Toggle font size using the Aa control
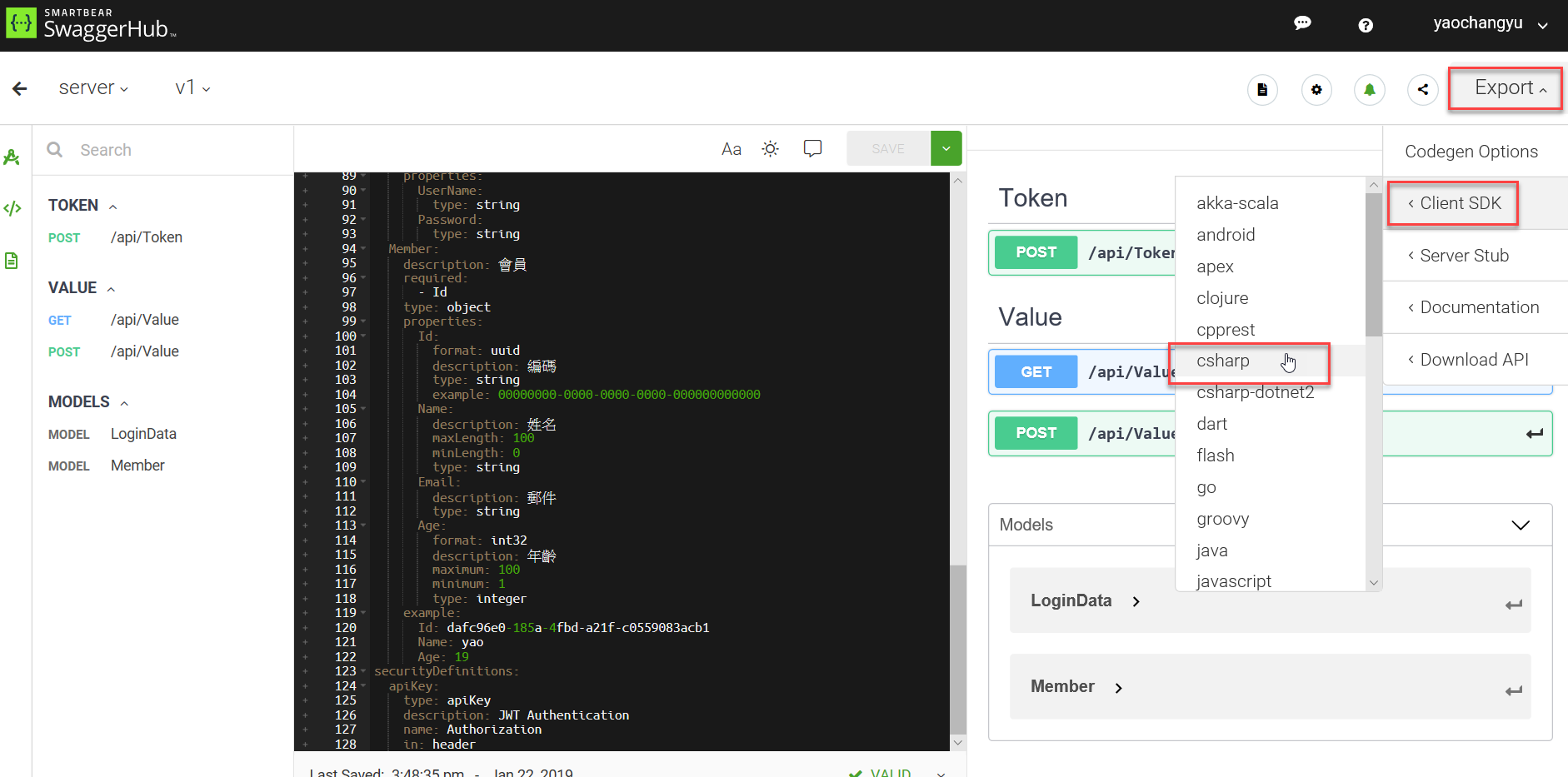The image size is (1568, 777). click(x=731, y=148)
